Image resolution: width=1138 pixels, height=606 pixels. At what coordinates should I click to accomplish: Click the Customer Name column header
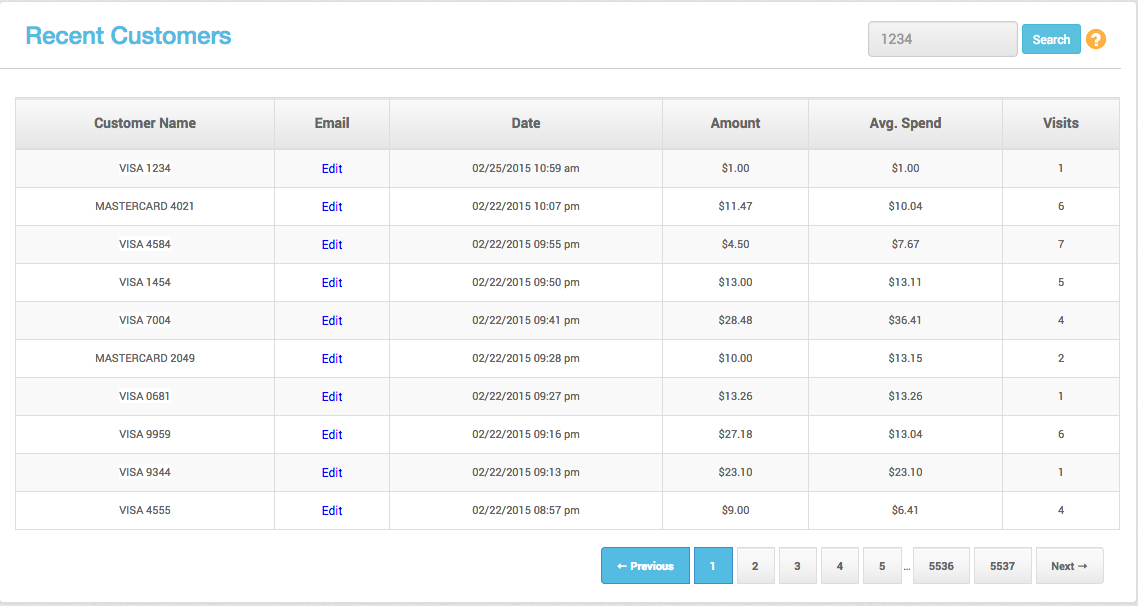coord(145,123)
